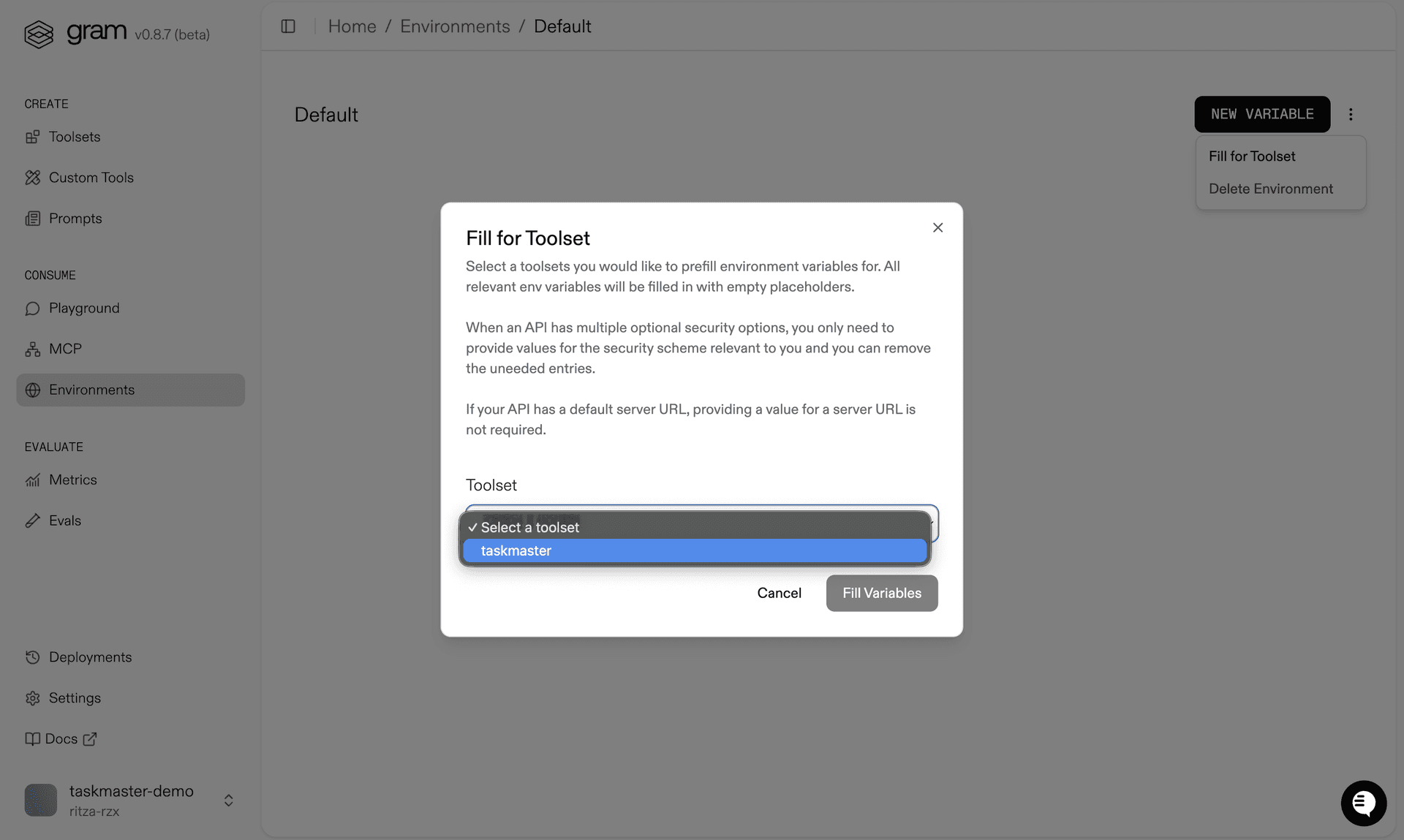
Task: Open the Deployments panel
Action: [90, 657]
